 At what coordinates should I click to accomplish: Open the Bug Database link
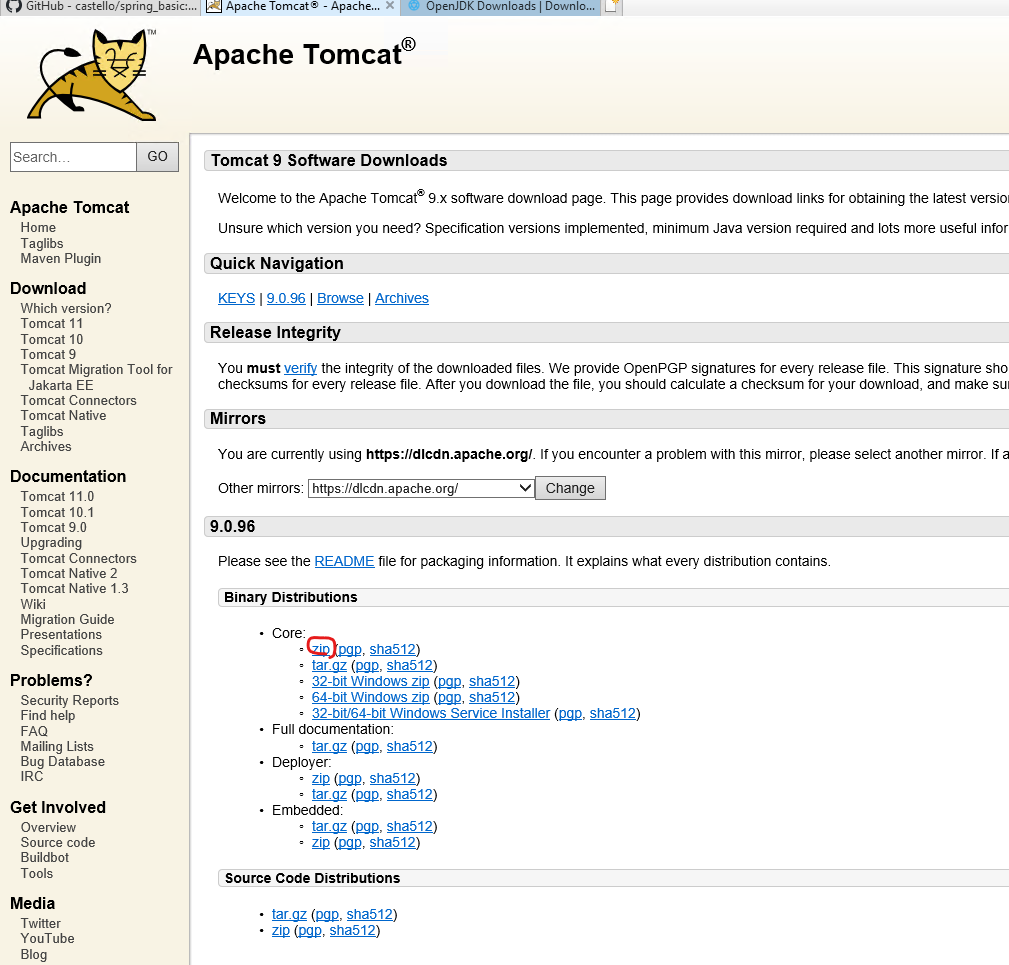[x=62, y=762]
